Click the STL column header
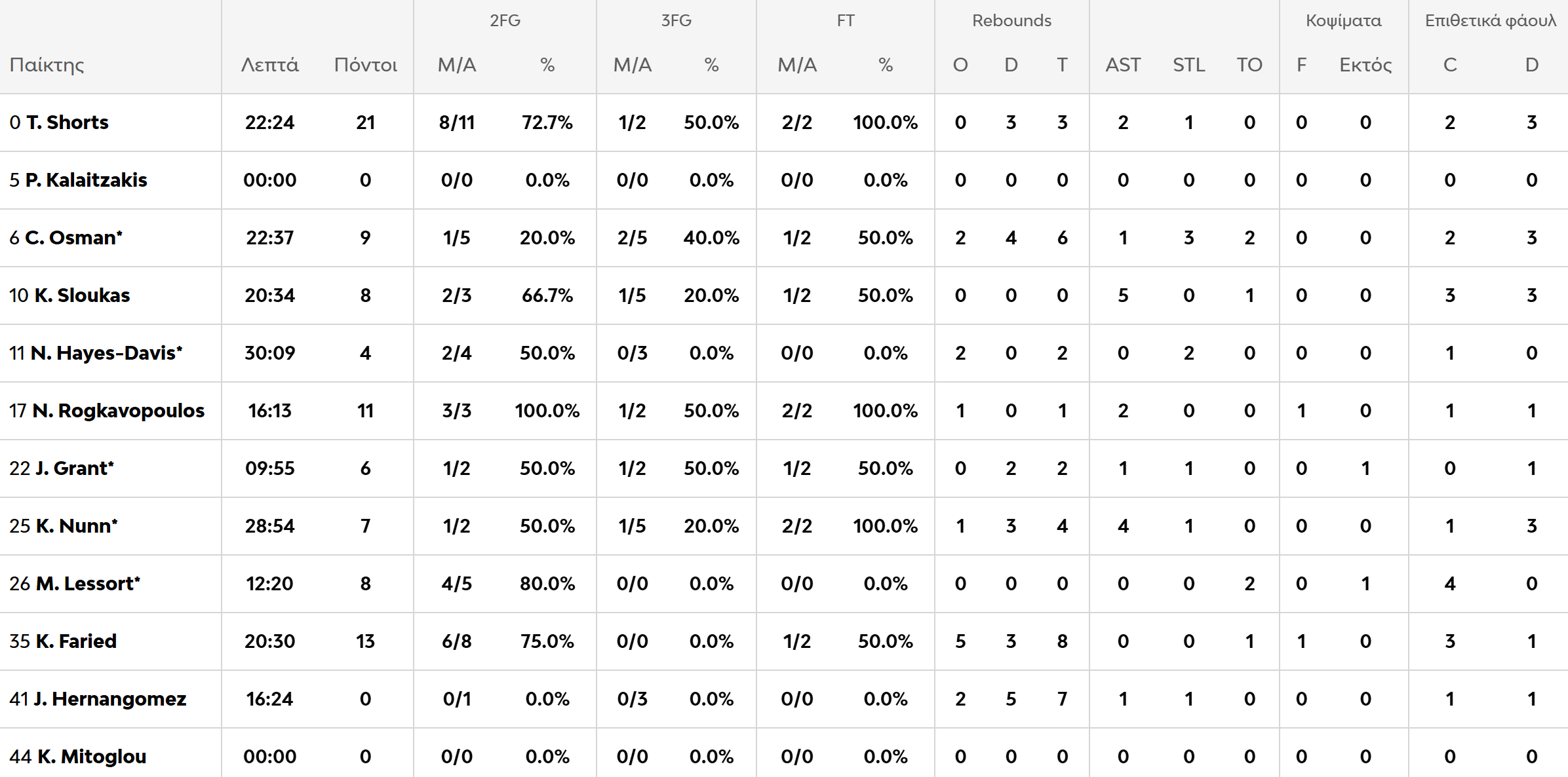The image size is (1568, 777). (1188, 65)
